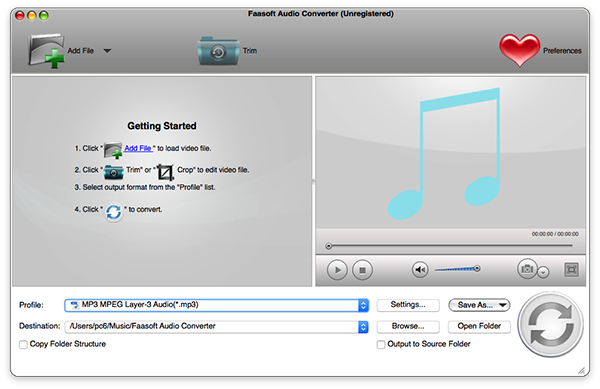This screenshot has width=600, height=389.
Task: Start conversion with the large convert button
Action: [x=551, y=325]
